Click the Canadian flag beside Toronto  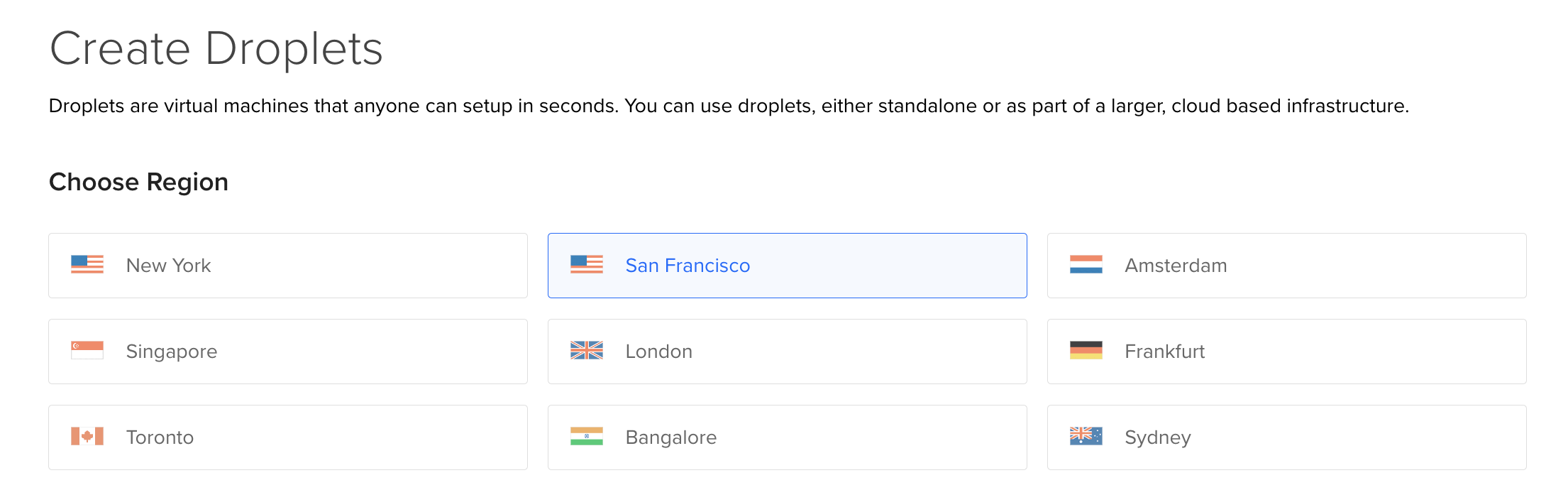(x=87, y=437)
